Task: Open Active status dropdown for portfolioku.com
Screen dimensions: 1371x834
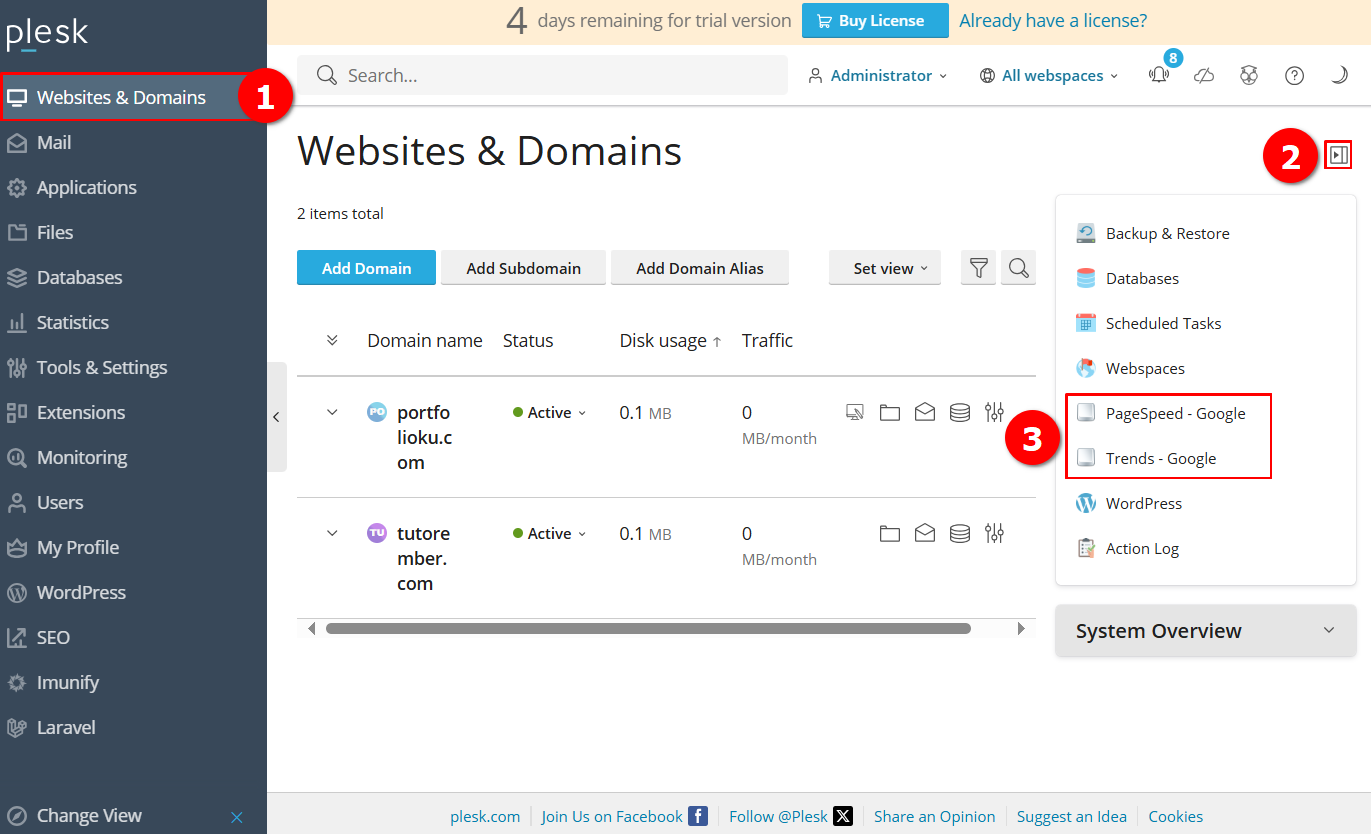Action: pyautogui.click(x=550, y=412)
